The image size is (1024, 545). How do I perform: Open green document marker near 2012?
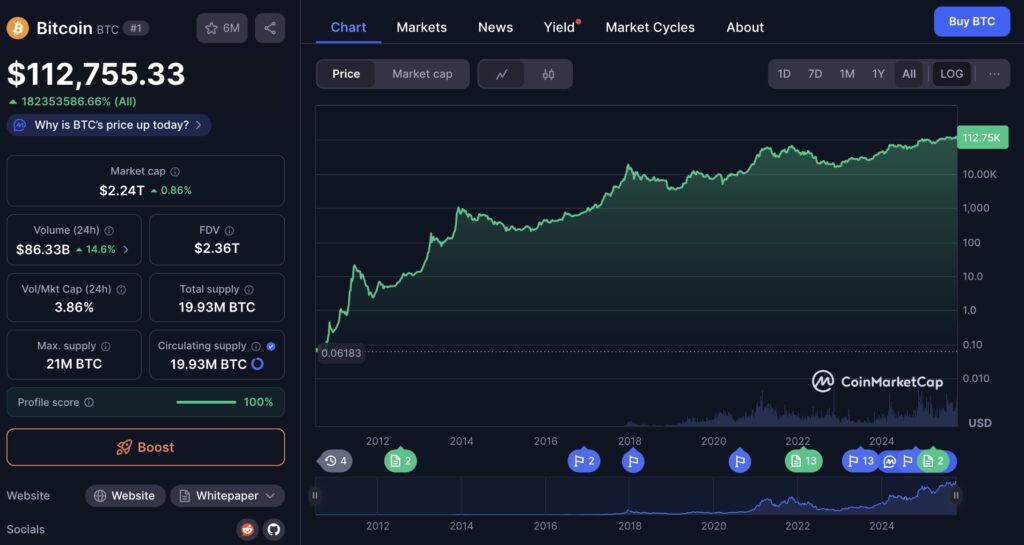[400, 461]
